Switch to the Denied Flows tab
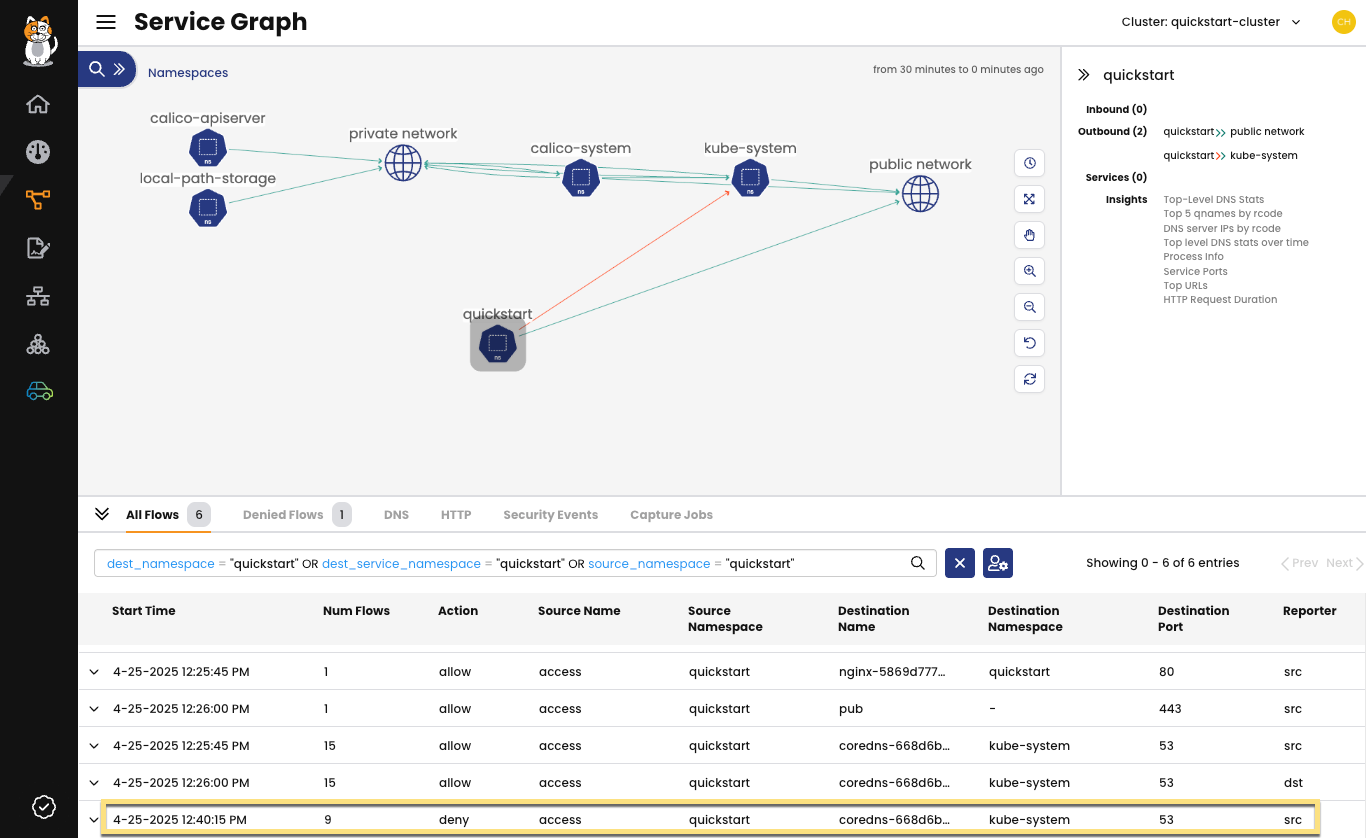 click(284, 514)
